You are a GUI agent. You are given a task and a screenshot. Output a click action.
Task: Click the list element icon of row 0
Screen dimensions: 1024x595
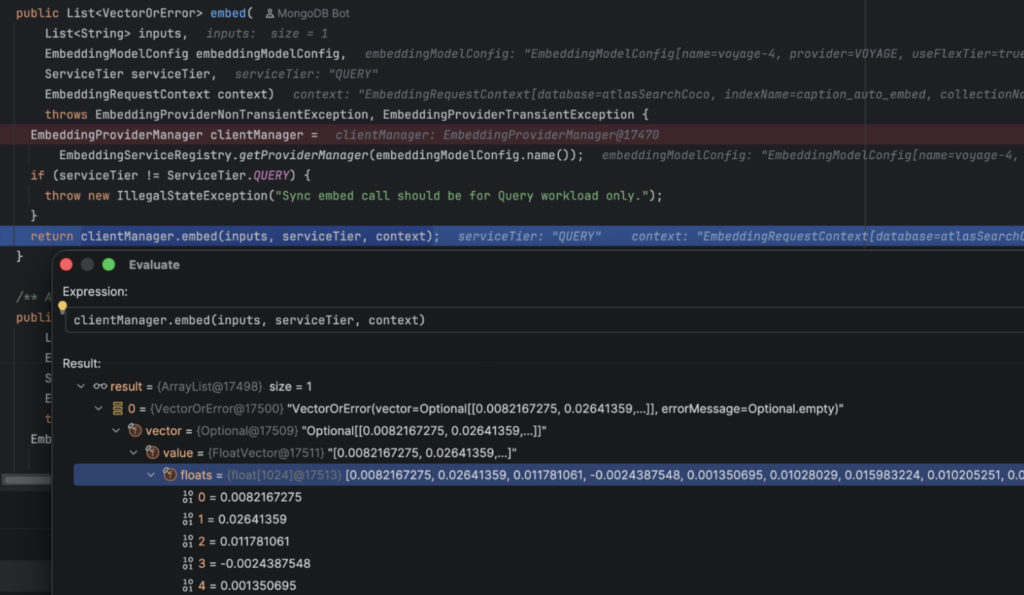(x=118, y=409)
